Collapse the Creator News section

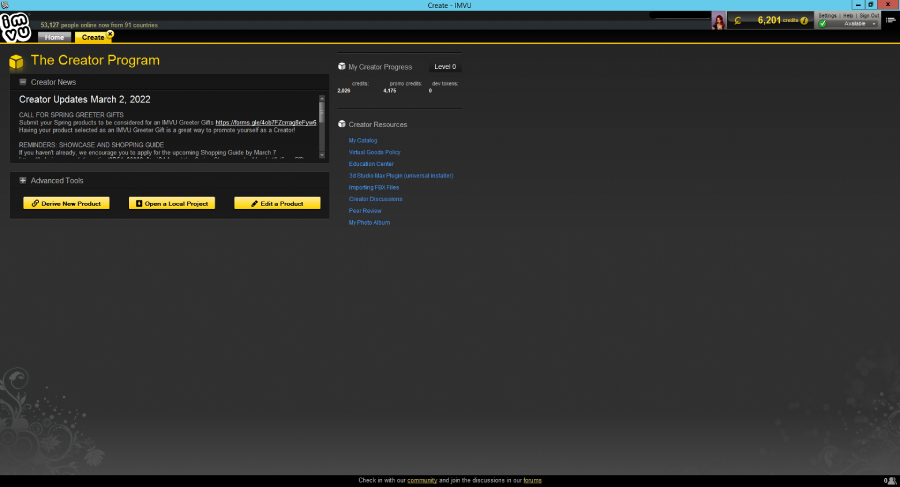(23, 82)
